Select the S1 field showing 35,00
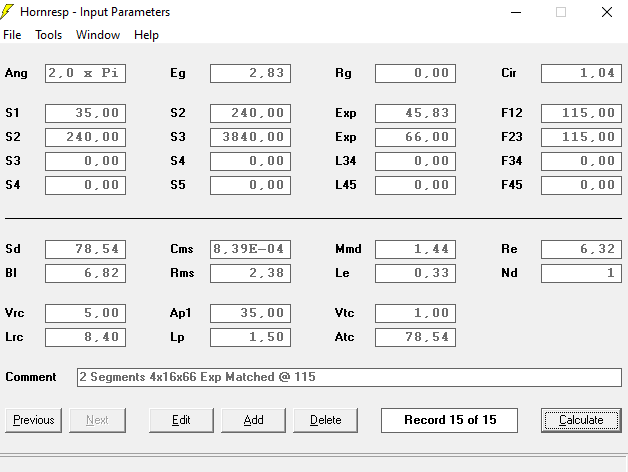628x472 pixels. click(85, 113)
